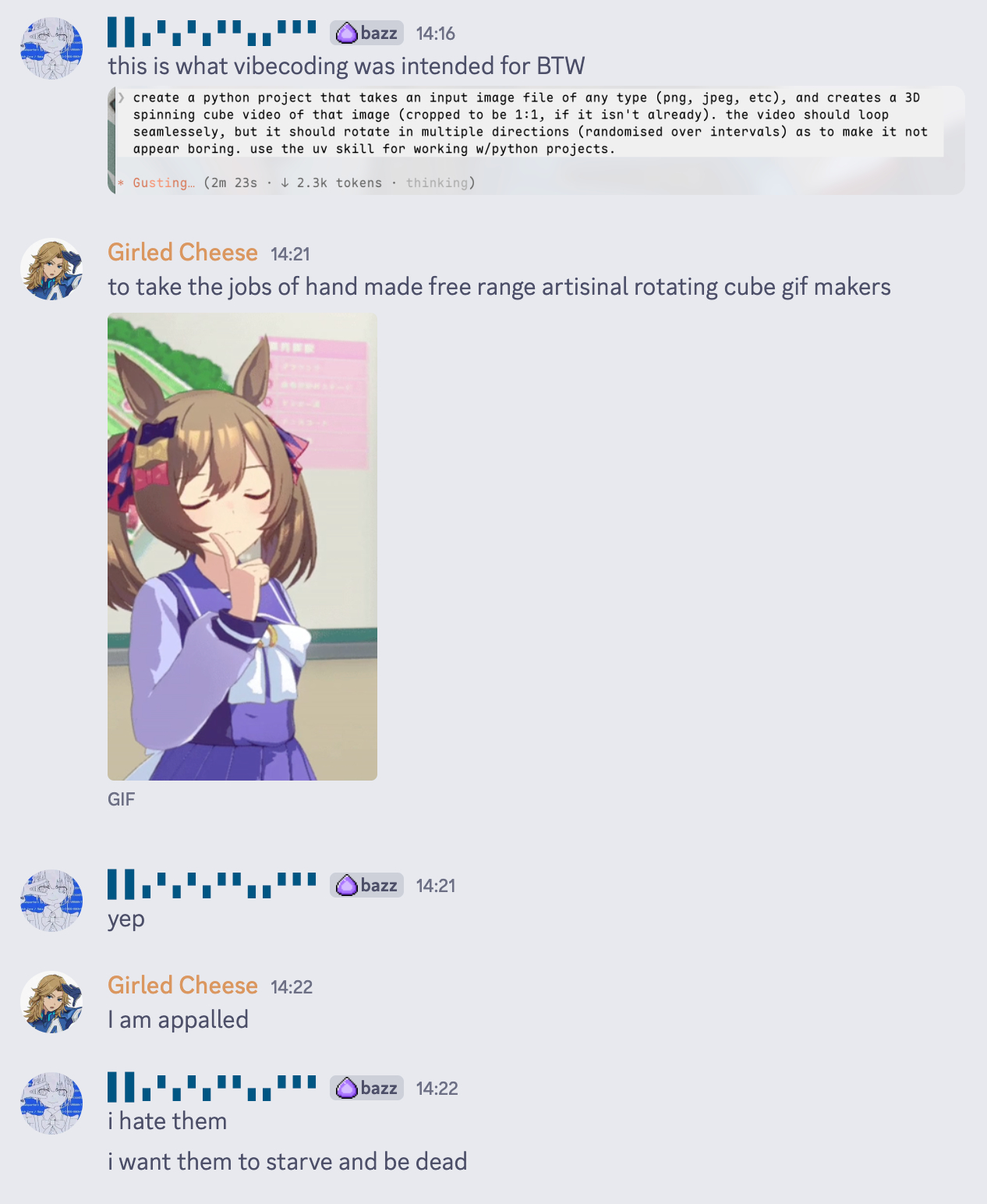This screenshot has height=1204, width=987.
Task: Click the 14:16 message timestamp
Action: tap(436, 34)
